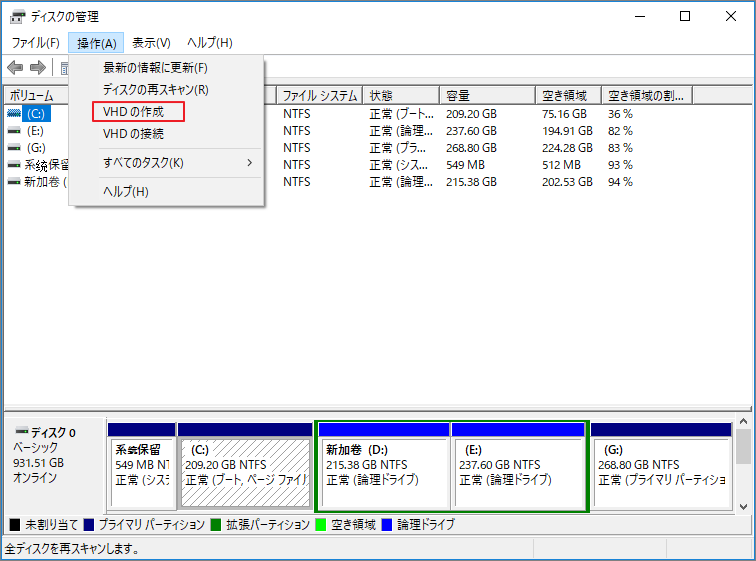
Task: Click the scroll down arrow of disk pane
Action: [743, 507]
